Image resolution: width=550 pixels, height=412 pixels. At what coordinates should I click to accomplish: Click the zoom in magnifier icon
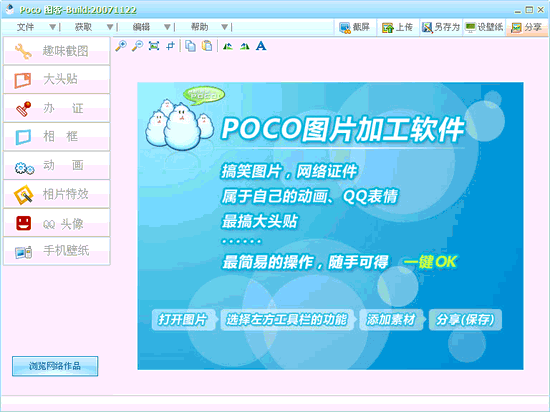121,46
